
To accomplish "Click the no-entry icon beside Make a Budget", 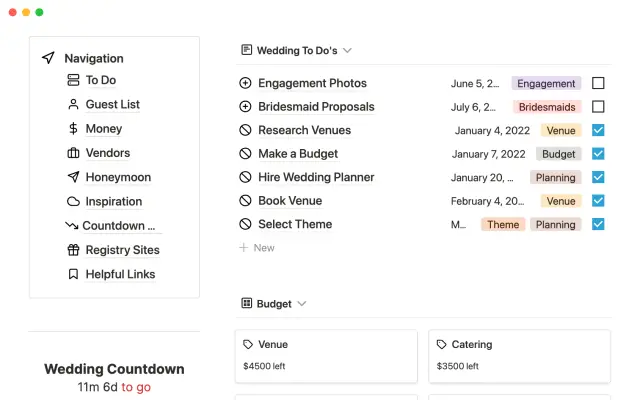I will pos(245,154).
